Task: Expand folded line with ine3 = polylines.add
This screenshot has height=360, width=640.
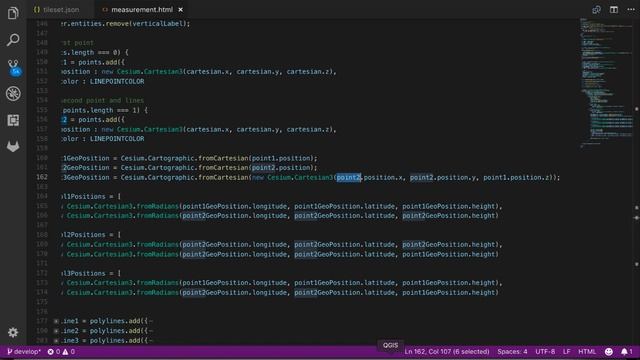Action: [56, 341]
